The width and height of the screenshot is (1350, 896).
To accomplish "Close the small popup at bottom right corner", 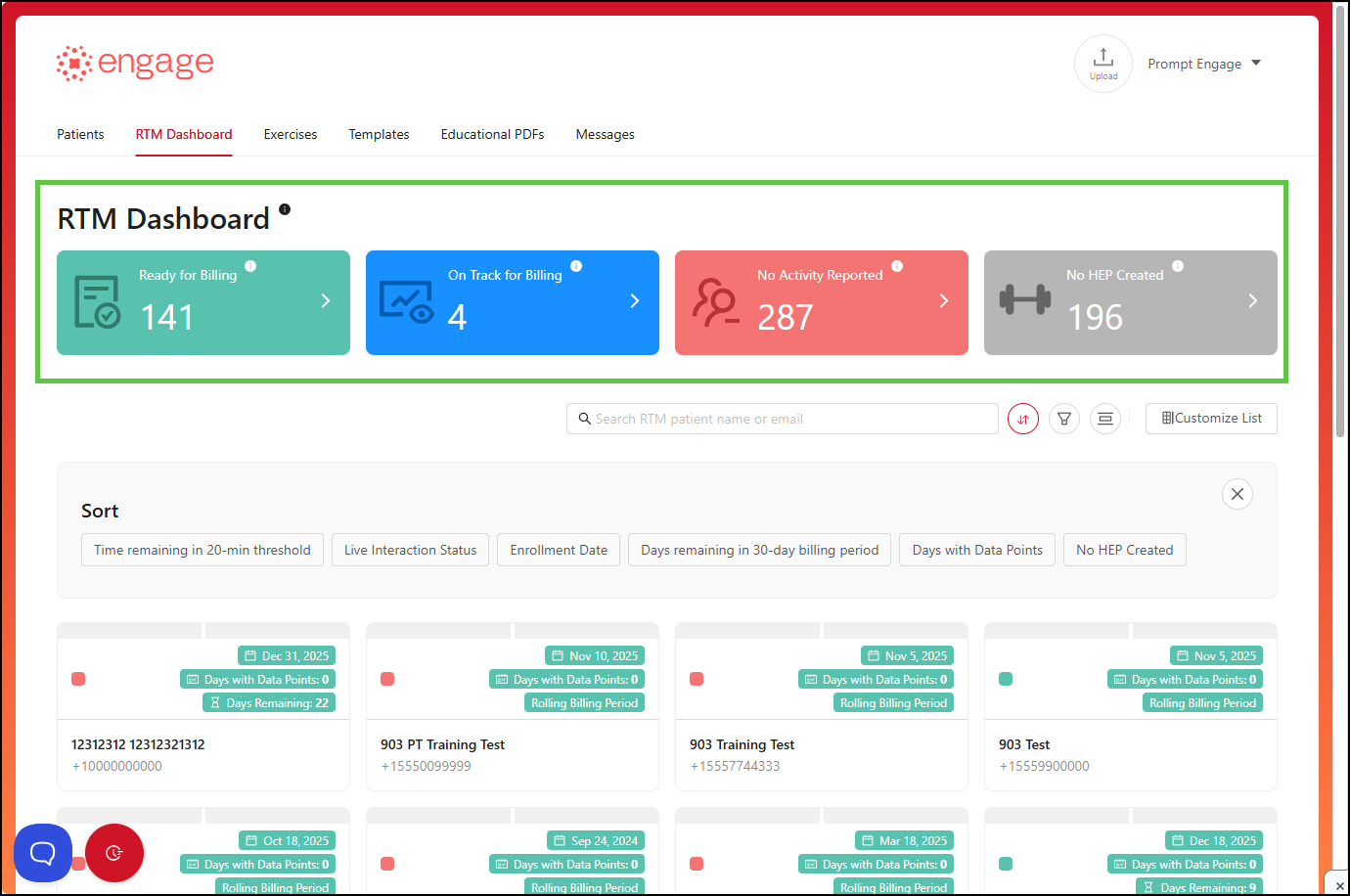I will pyautogui.click(x=1339, y=885).
